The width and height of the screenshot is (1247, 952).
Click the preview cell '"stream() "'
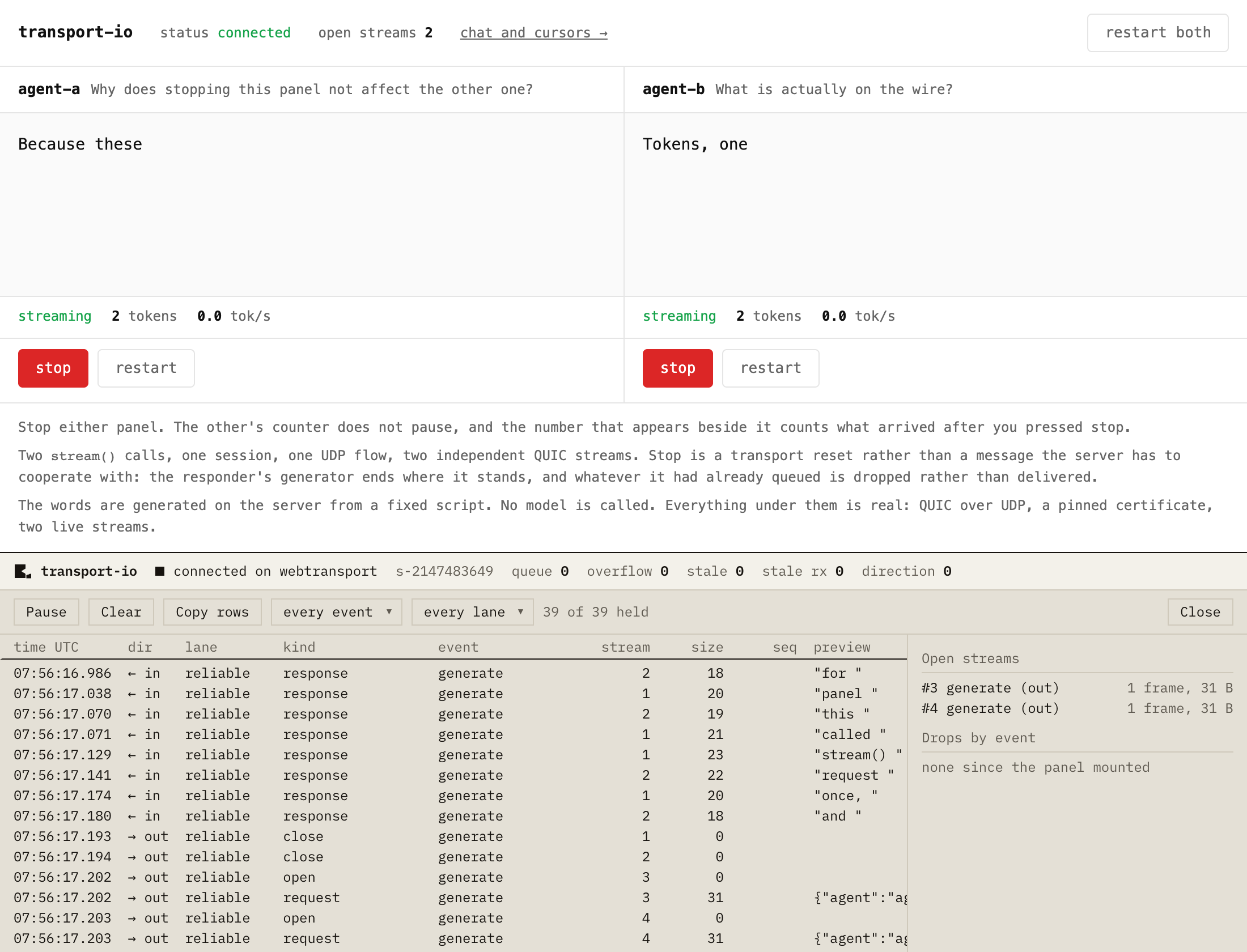(x=858, y=755)
